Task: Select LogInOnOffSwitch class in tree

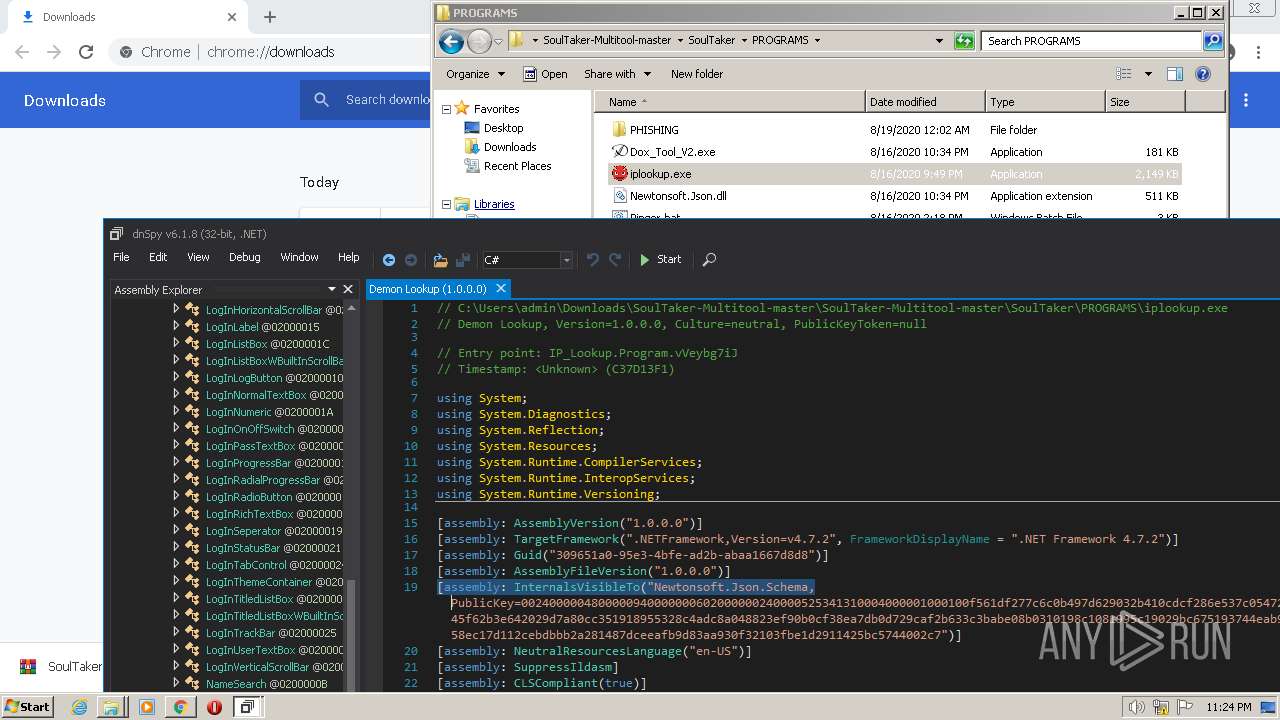Action: [x=273, y=429]
